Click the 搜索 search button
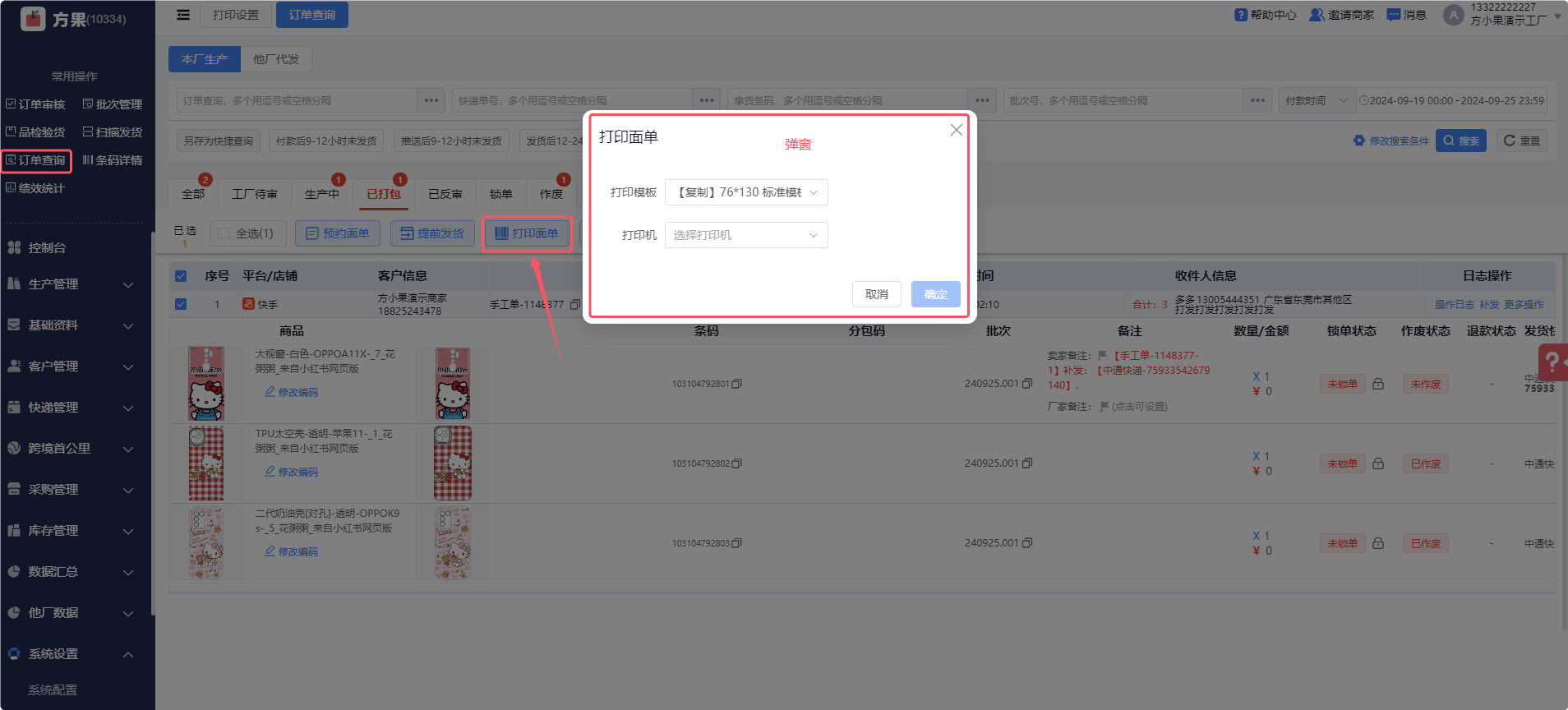 pyautogui.click(x=1461, y=141)
